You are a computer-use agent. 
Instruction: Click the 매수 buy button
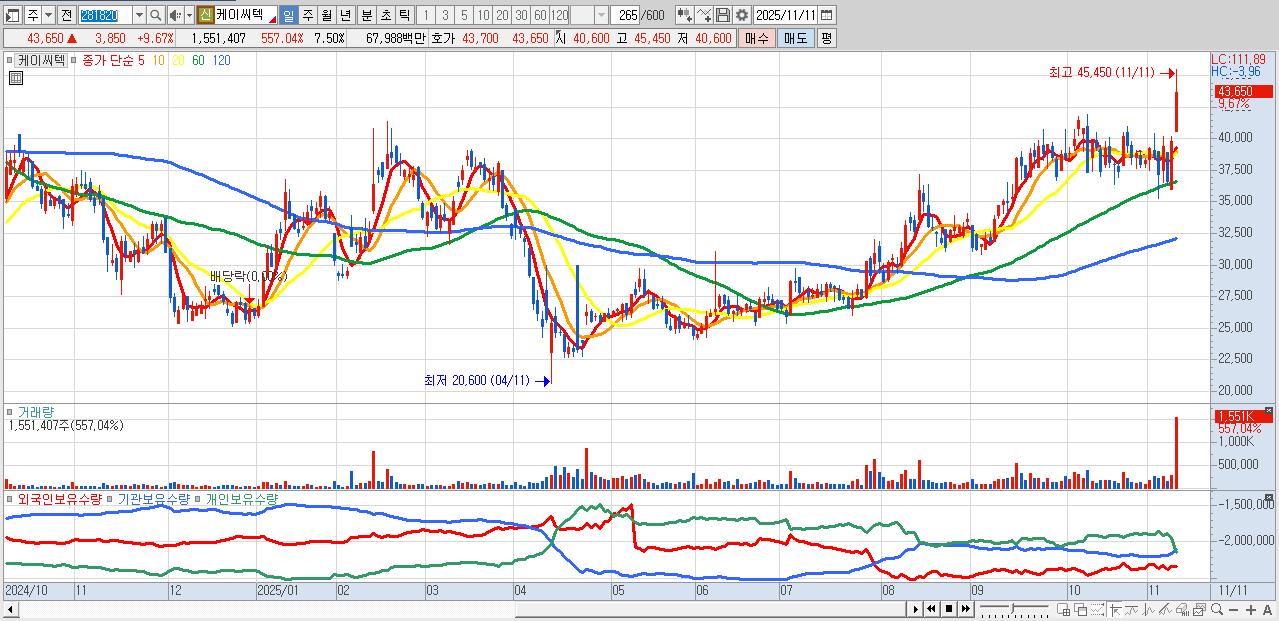(x=756, y=38)
